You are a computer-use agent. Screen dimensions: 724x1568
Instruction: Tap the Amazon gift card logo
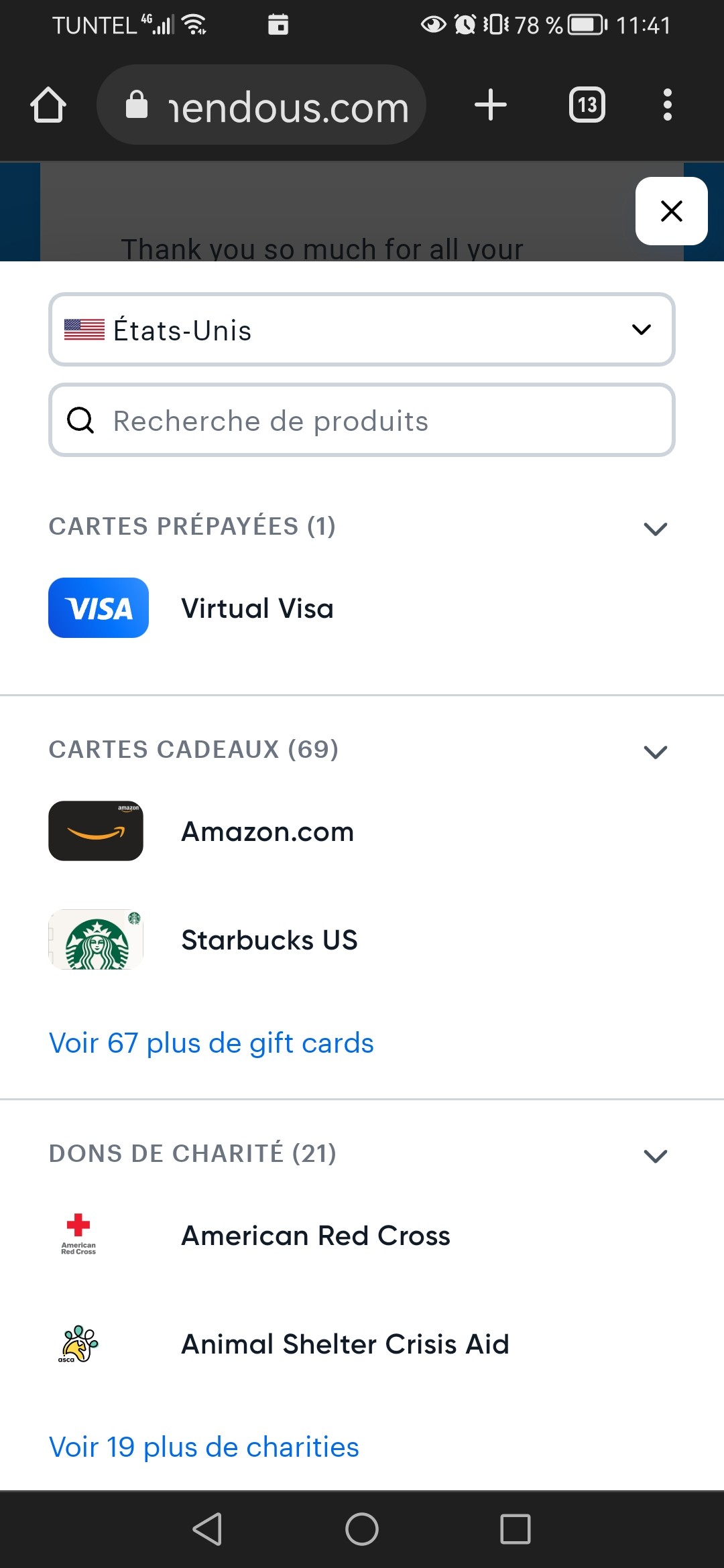click(x=96, y=831)
